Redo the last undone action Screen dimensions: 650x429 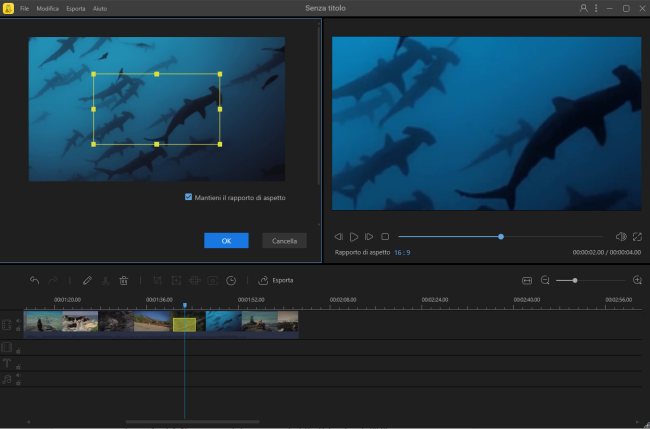(53, 281)
